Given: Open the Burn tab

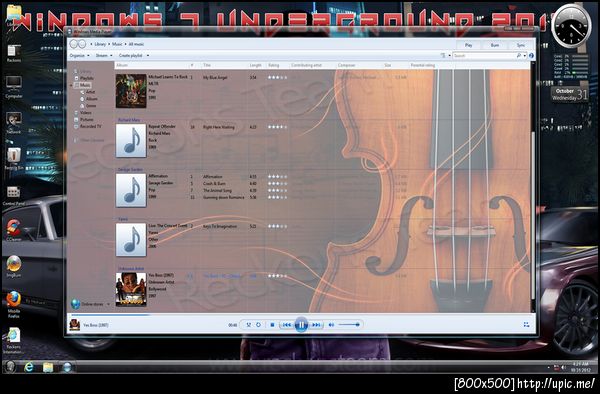Looking at the screenshot, I should (x=495, y=45).
